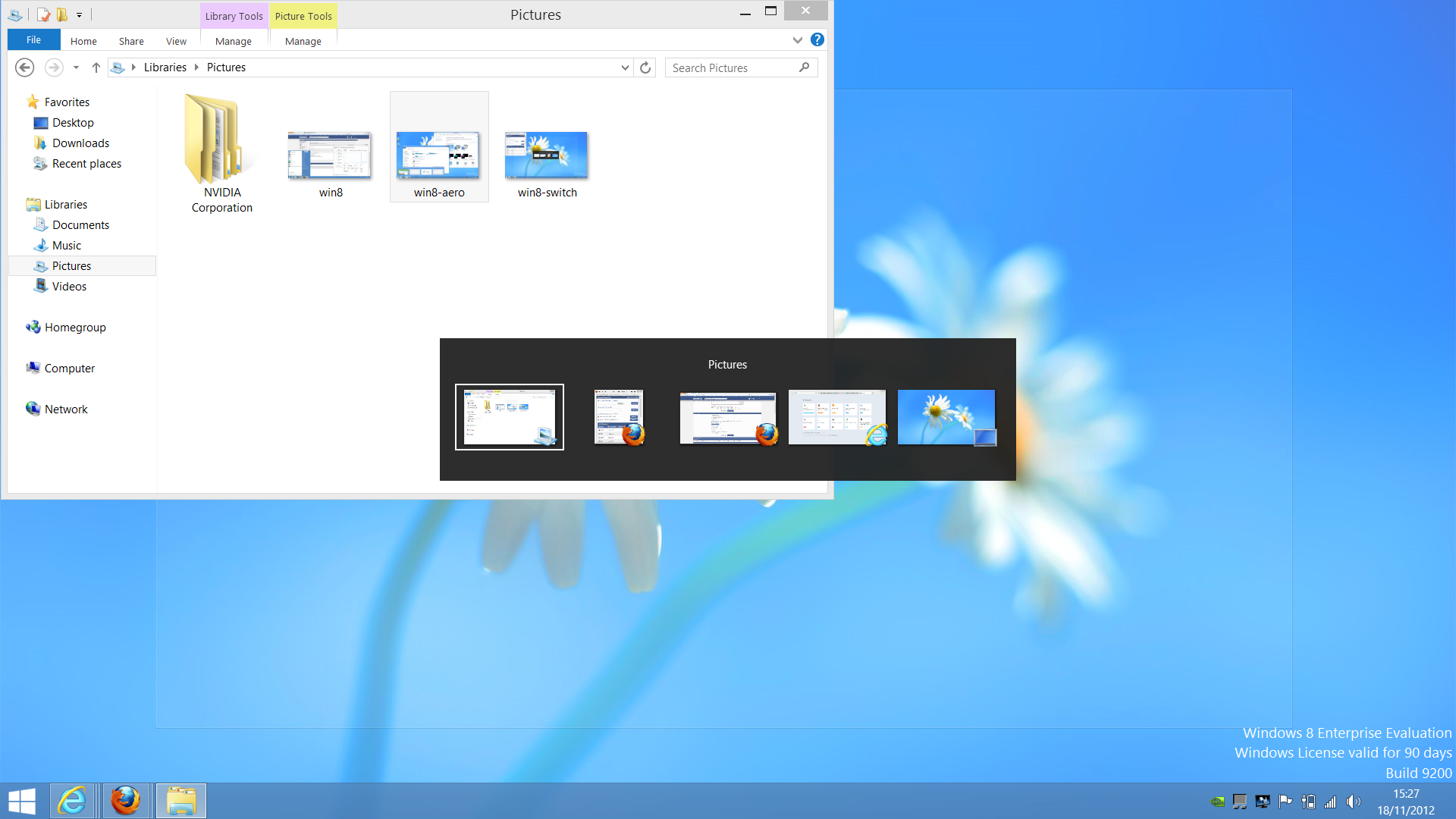Click the power battery tray icon
This screenshot has height=819, width=1456.
(1308, 802)
